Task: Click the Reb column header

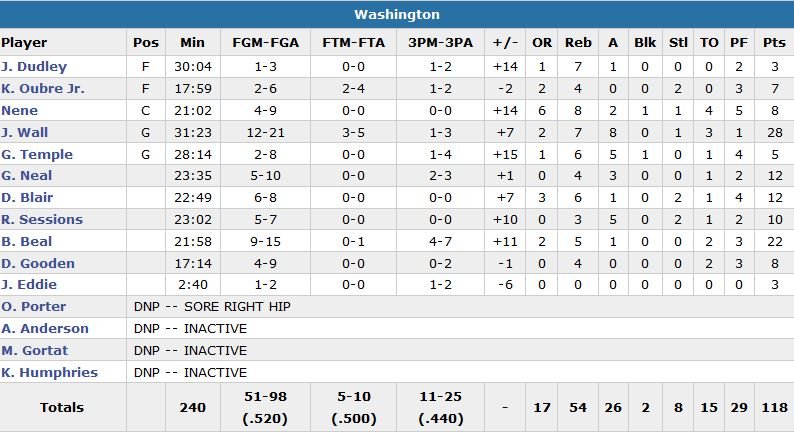Action: [578, 43]
